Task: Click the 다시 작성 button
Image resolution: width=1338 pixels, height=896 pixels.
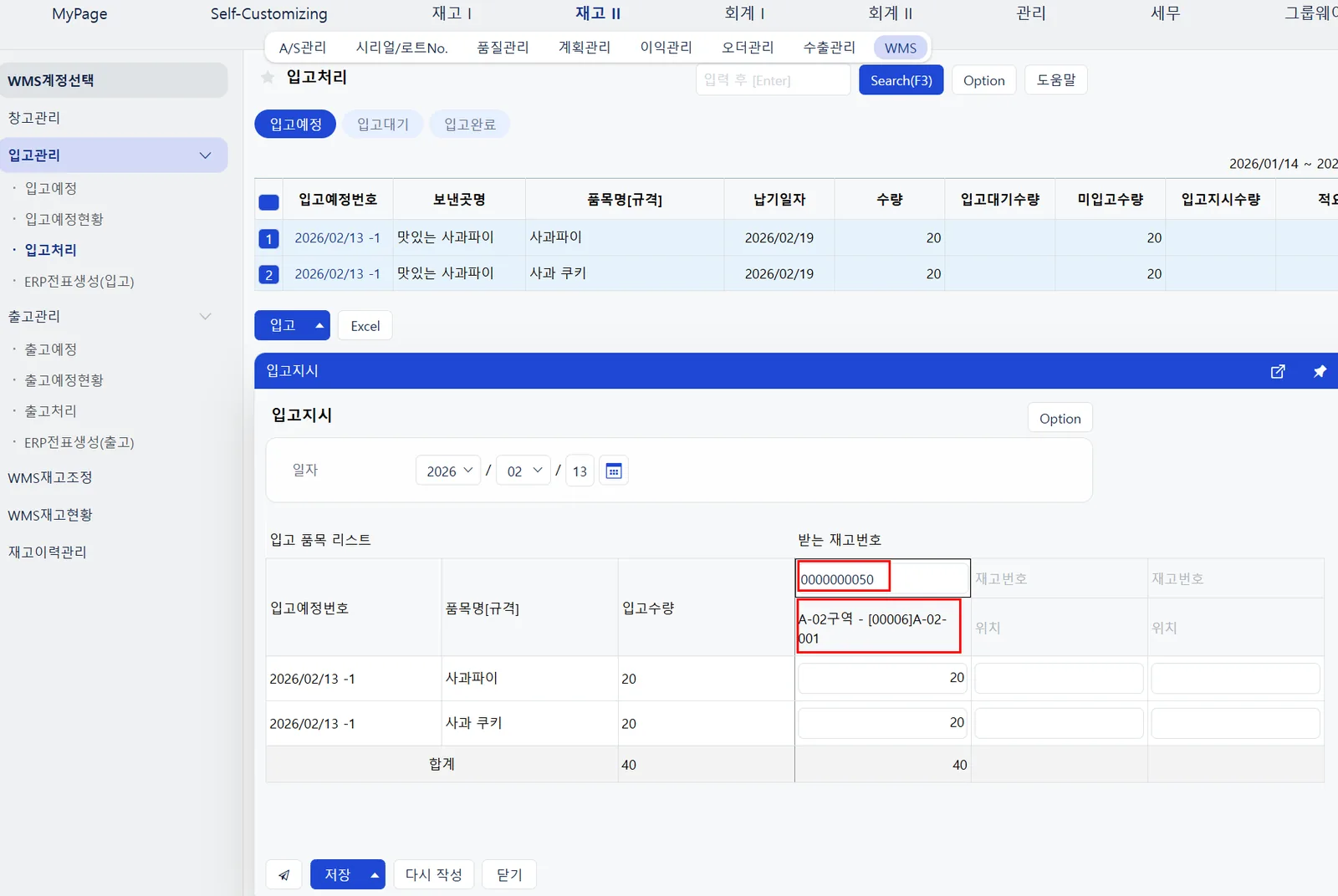Action: (x=433, y=874)
